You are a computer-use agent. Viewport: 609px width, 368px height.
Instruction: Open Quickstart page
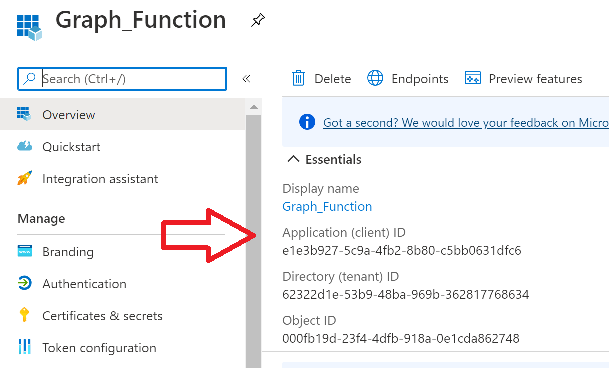[x=71, y=147]
